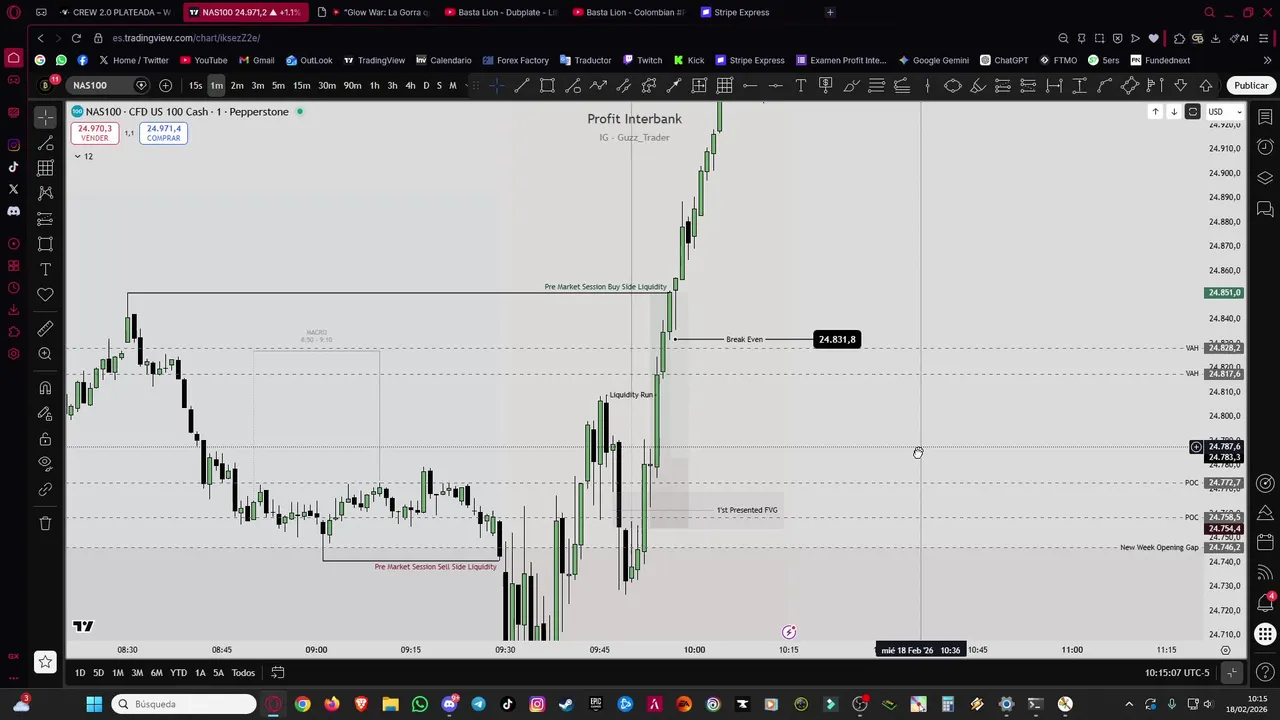Select the 1h timeframe
1280x720 pixels.
pyautogui.click(x=374, y=86)
